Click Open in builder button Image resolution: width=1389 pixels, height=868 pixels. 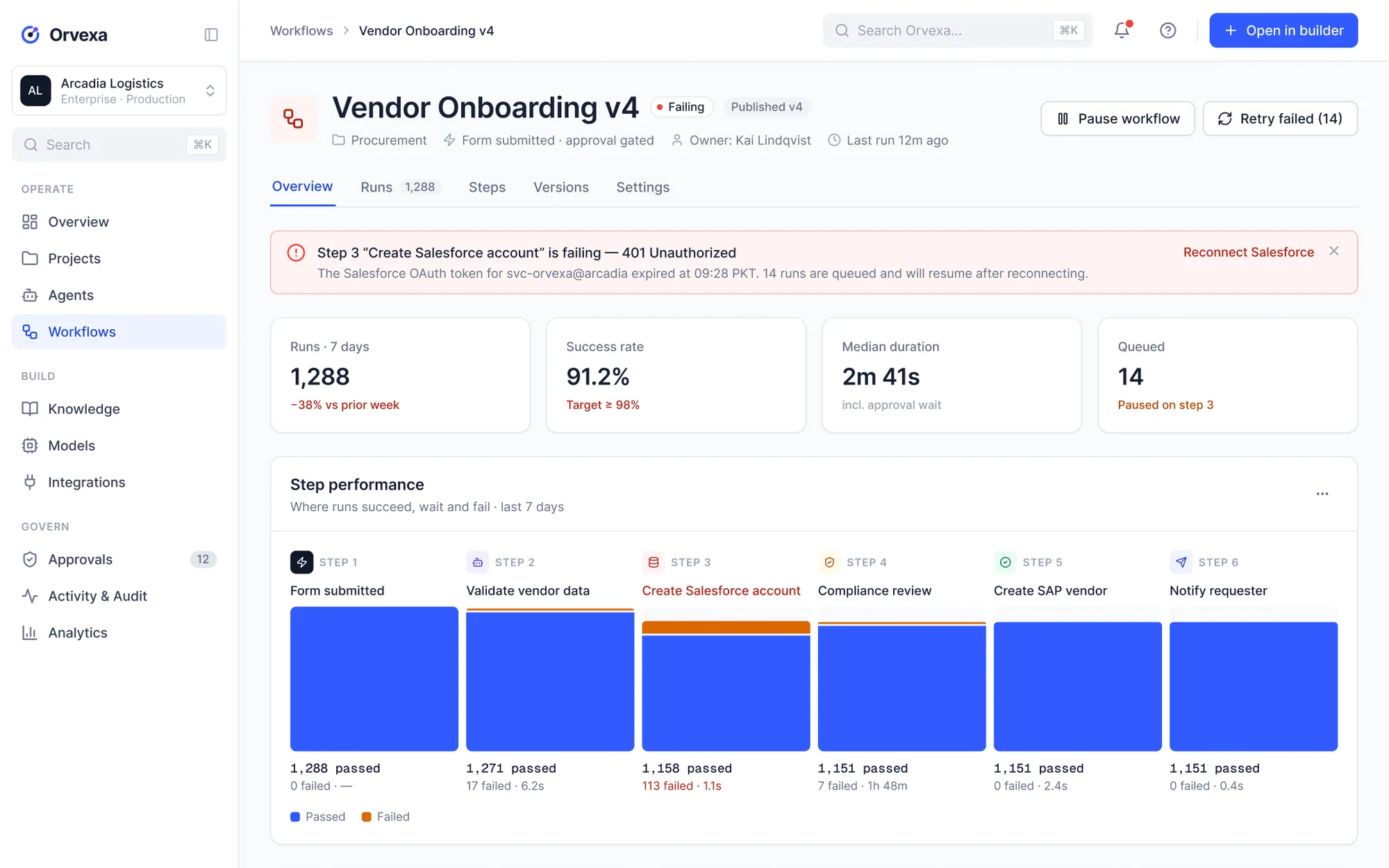1283,31
